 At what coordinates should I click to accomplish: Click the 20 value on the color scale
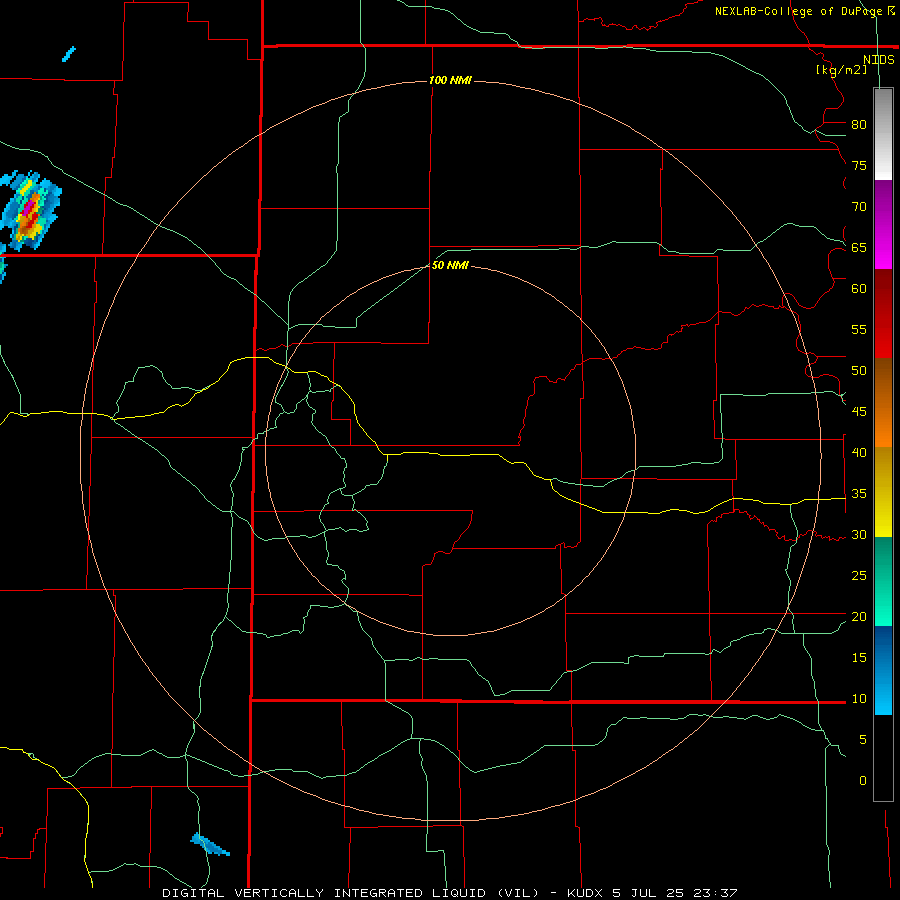[x=859, y=617]
